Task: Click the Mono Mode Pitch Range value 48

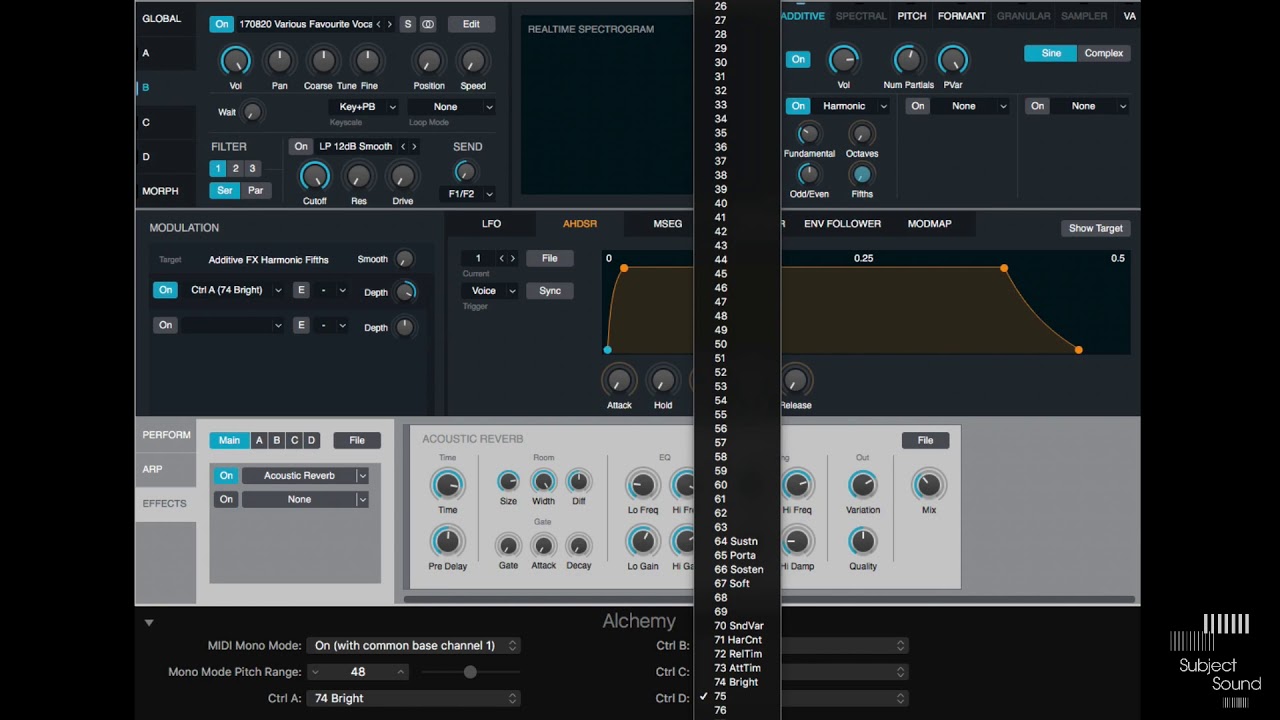Action: [x=357, y=672]
